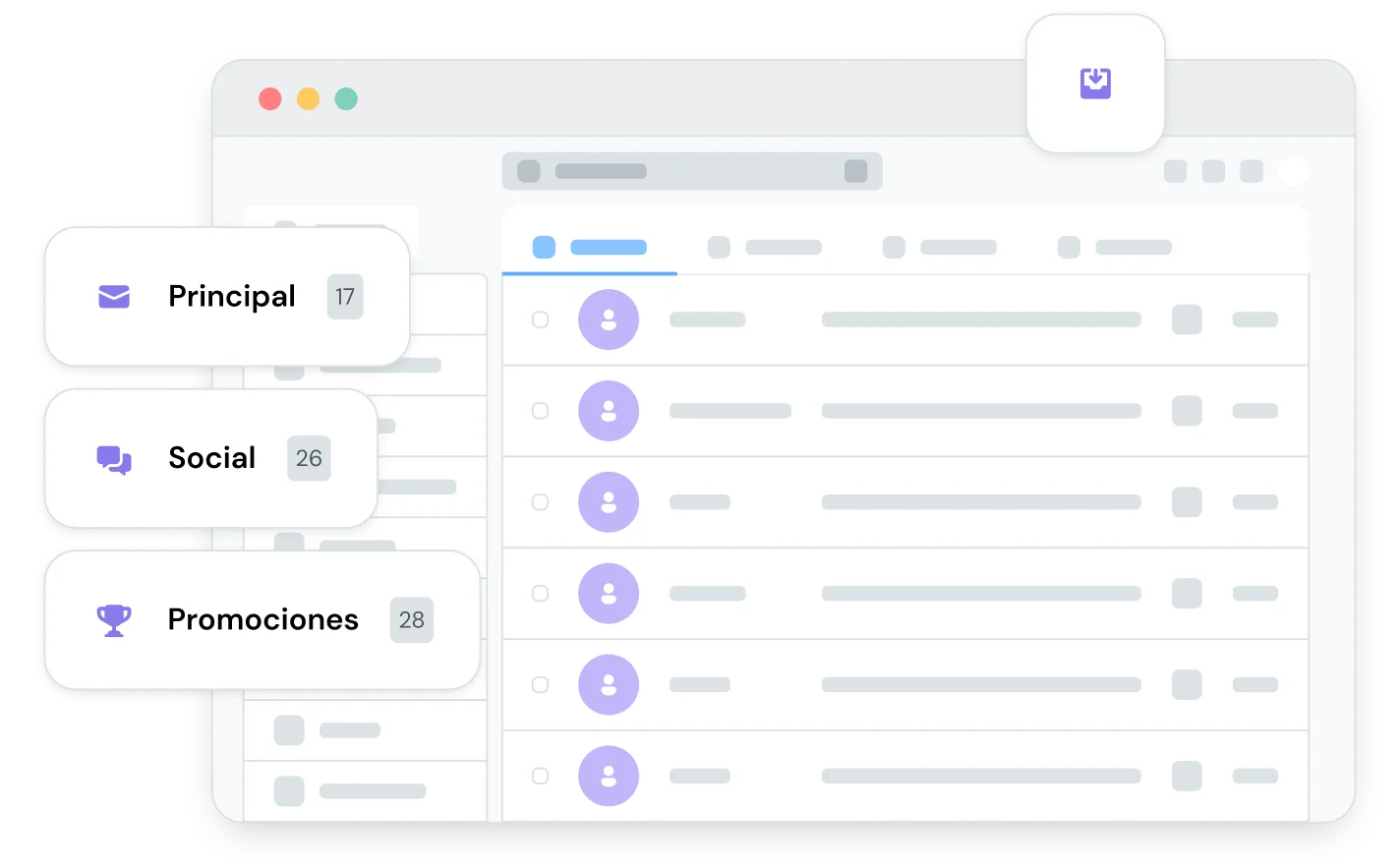
Task: Click the search bar's right-side options button
Action: point(855,171)
